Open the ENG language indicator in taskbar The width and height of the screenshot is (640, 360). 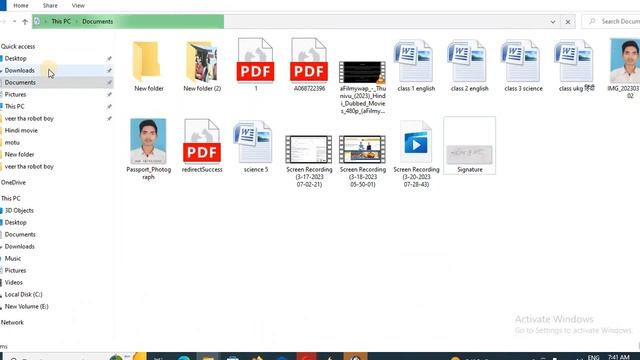[x=593, y=357]
